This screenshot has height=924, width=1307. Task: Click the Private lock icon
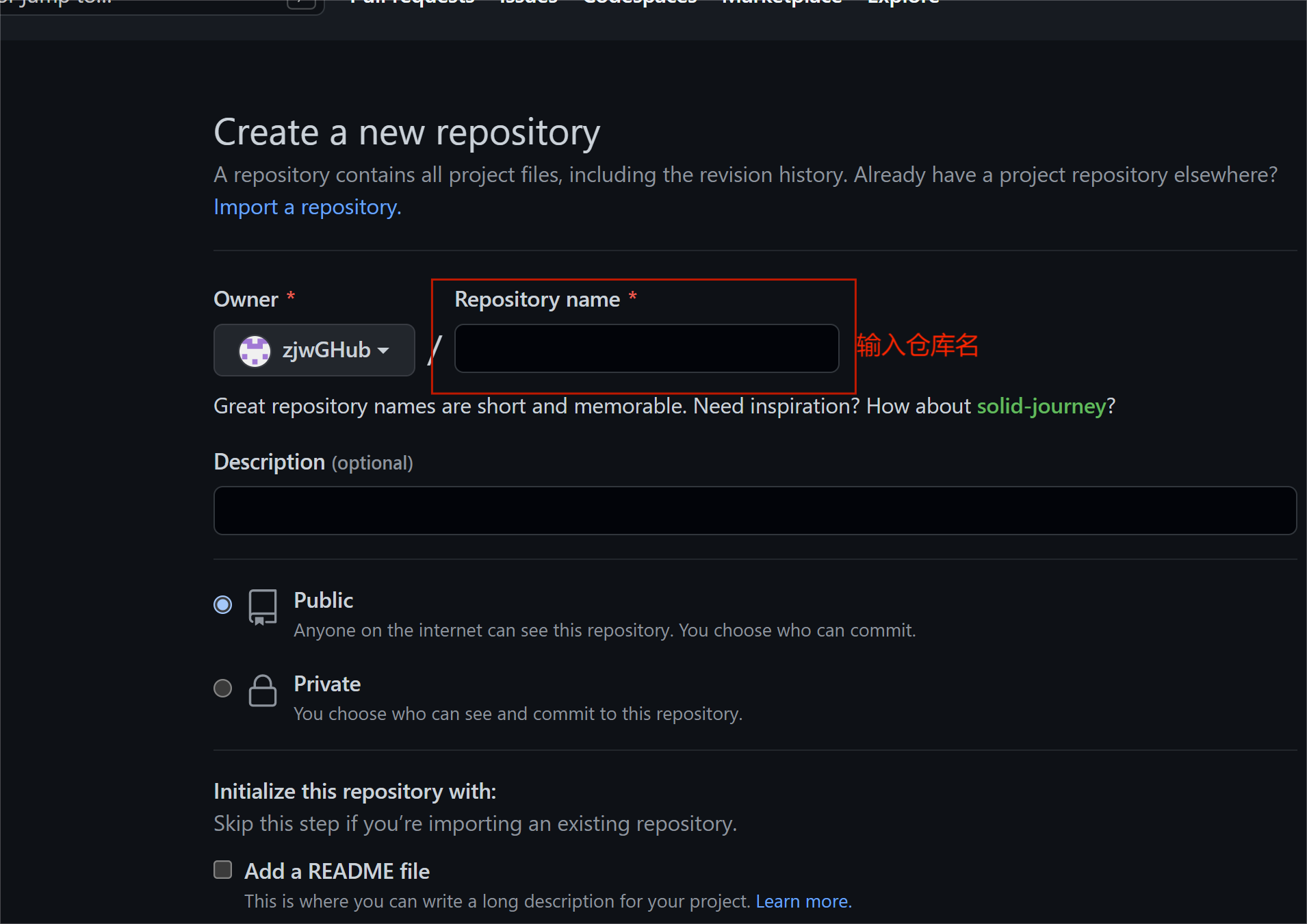point(263,690)
